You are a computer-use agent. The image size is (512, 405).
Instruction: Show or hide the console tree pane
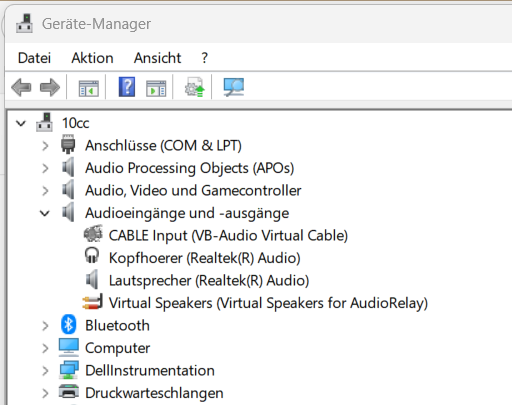89,88
